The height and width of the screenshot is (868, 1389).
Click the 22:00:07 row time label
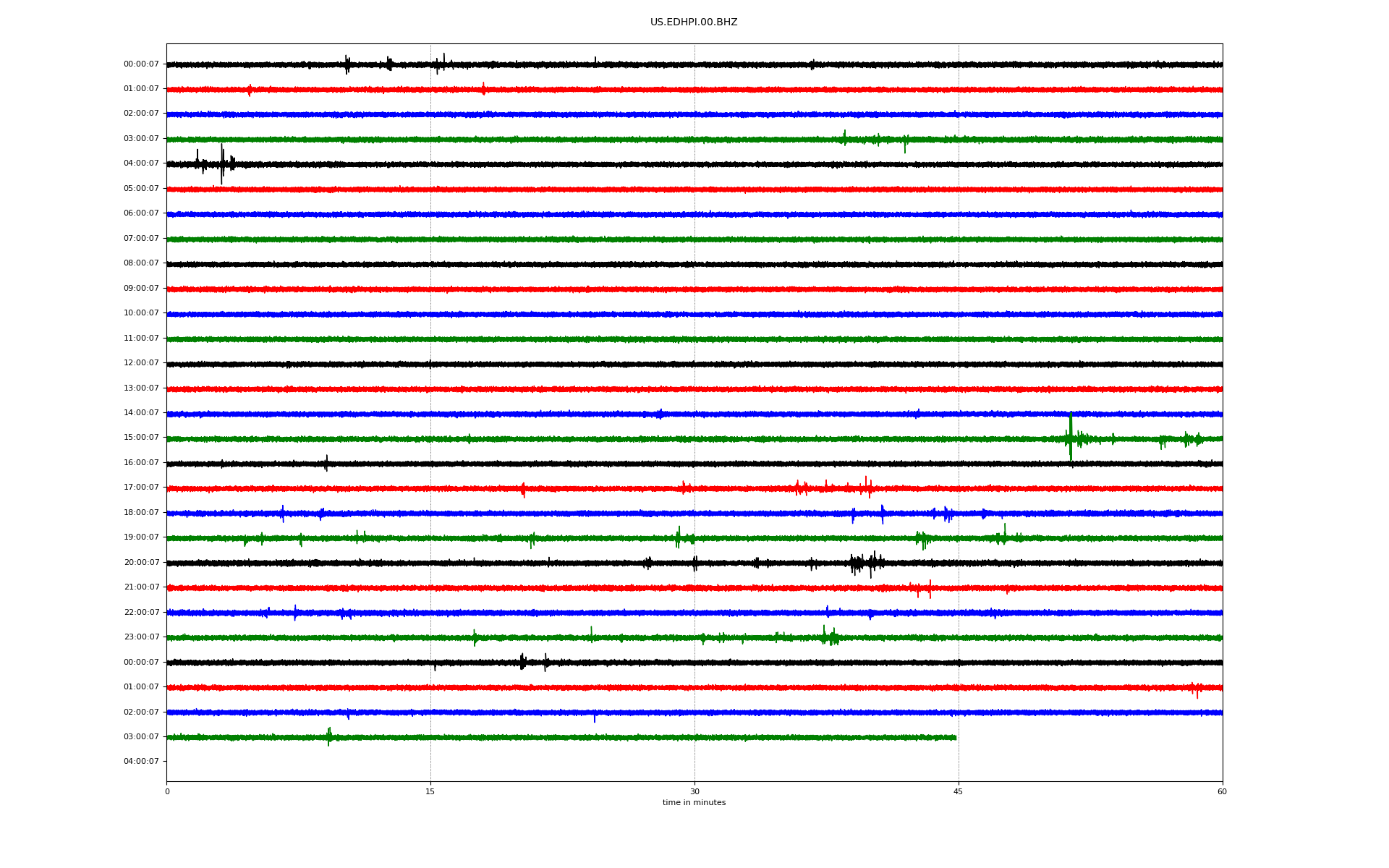[x=141, y=612]
